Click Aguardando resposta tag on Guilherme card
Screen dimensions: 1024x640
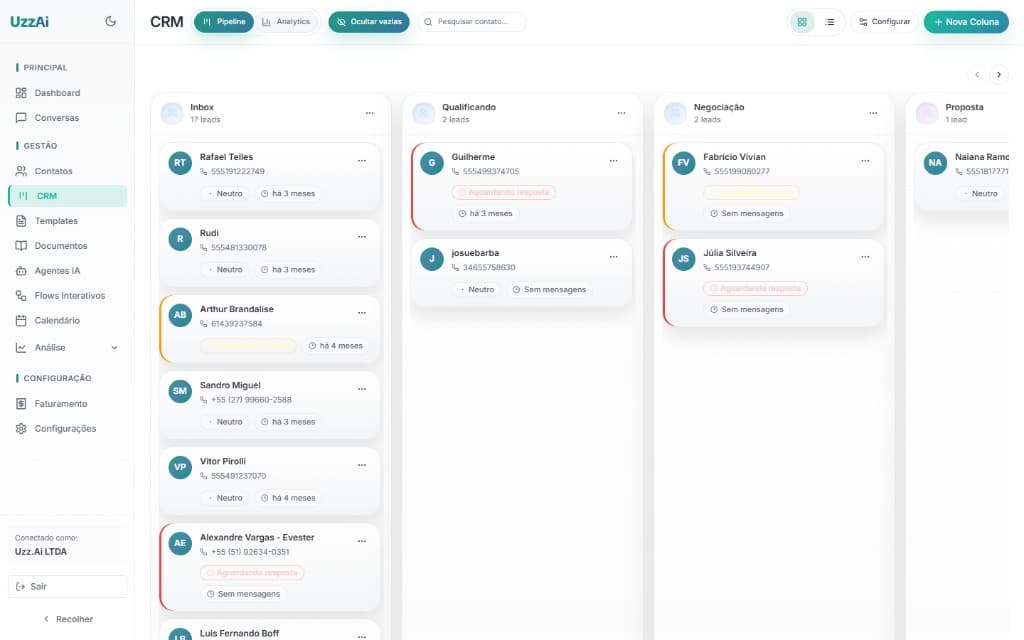coord(504,193)
